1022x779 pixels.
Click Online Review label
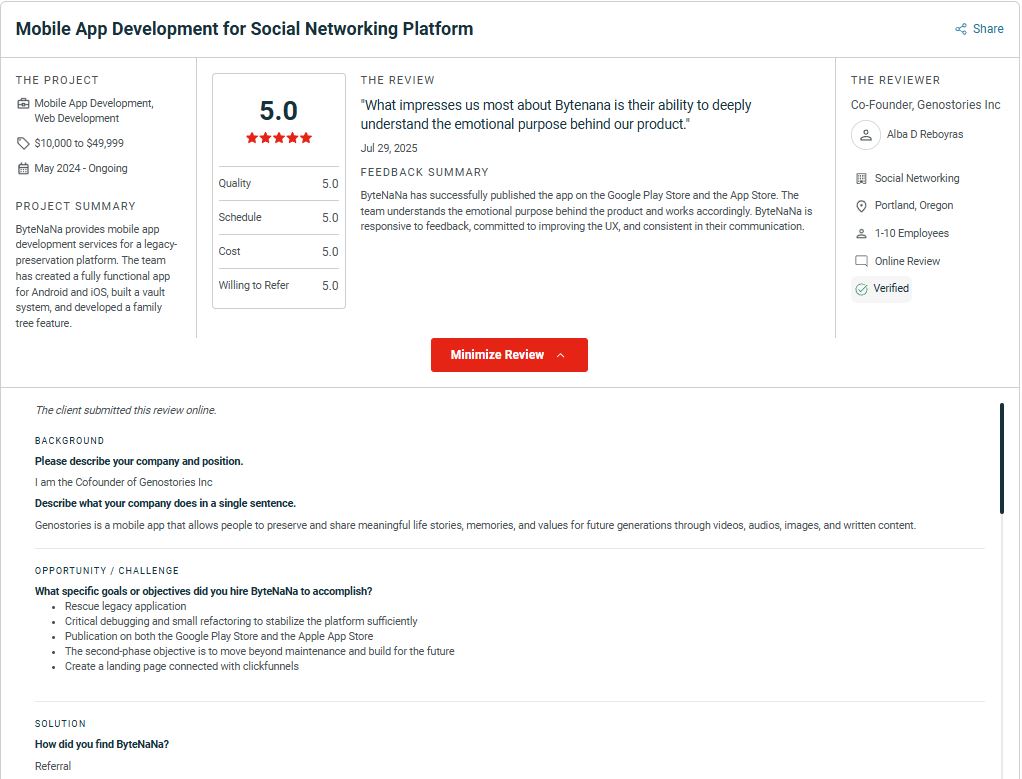click(x=907, y=261)
